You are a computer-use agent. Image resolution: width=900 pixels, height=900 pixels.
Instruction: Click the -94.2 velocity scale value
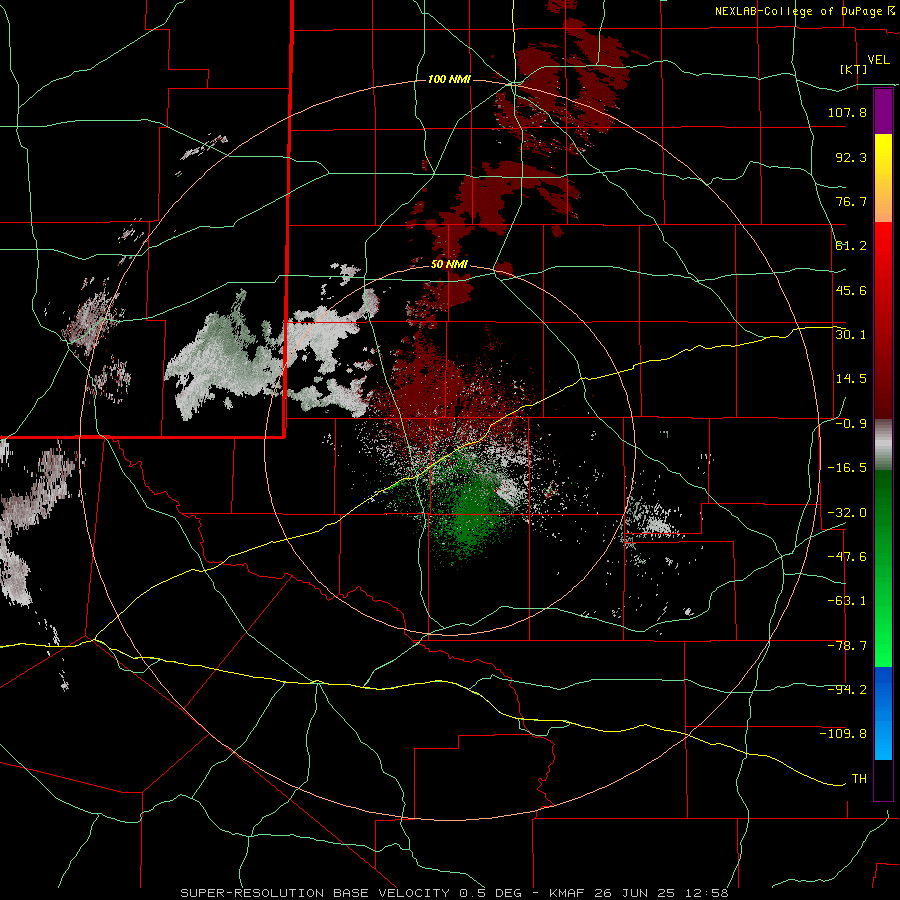pyautogui.click(x=847, y=689)
